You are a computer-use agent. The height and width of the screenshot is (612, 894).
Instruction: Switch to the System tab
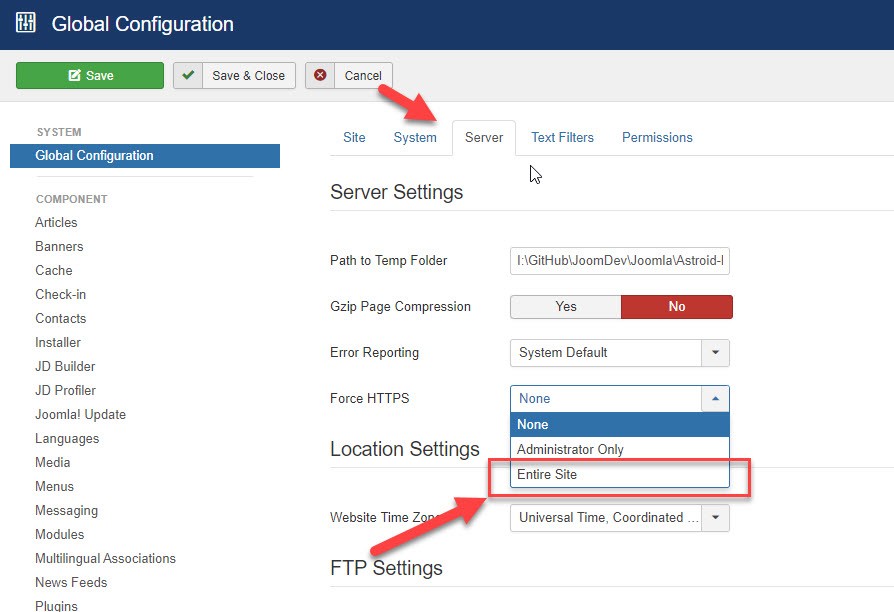click(x=415, y=137)
